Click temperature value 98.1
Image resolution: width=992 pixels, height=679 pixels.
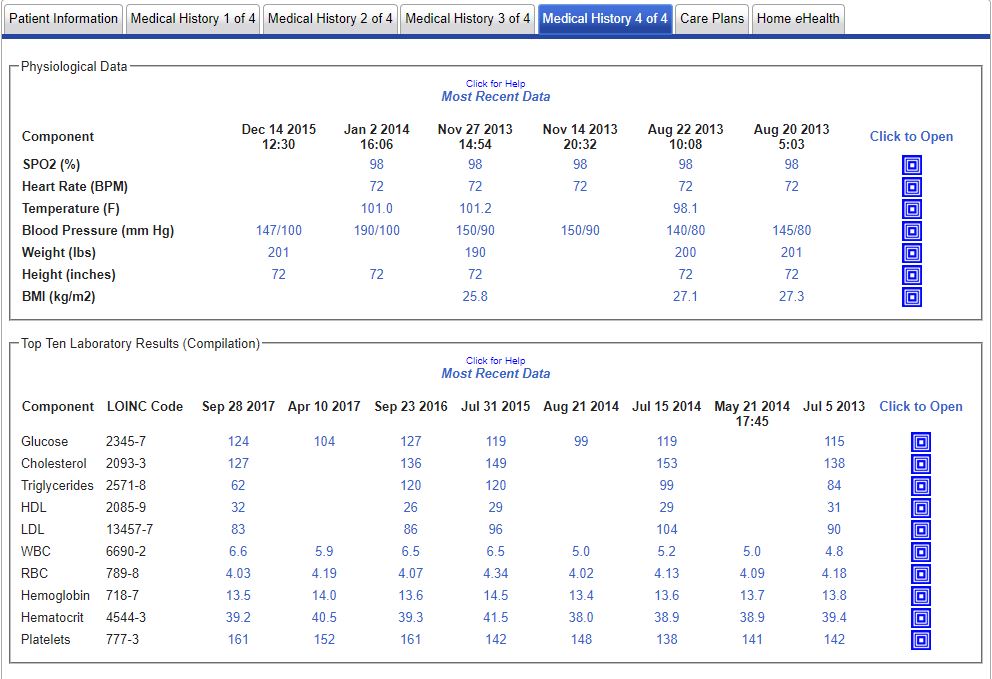[x=685, y=208]
